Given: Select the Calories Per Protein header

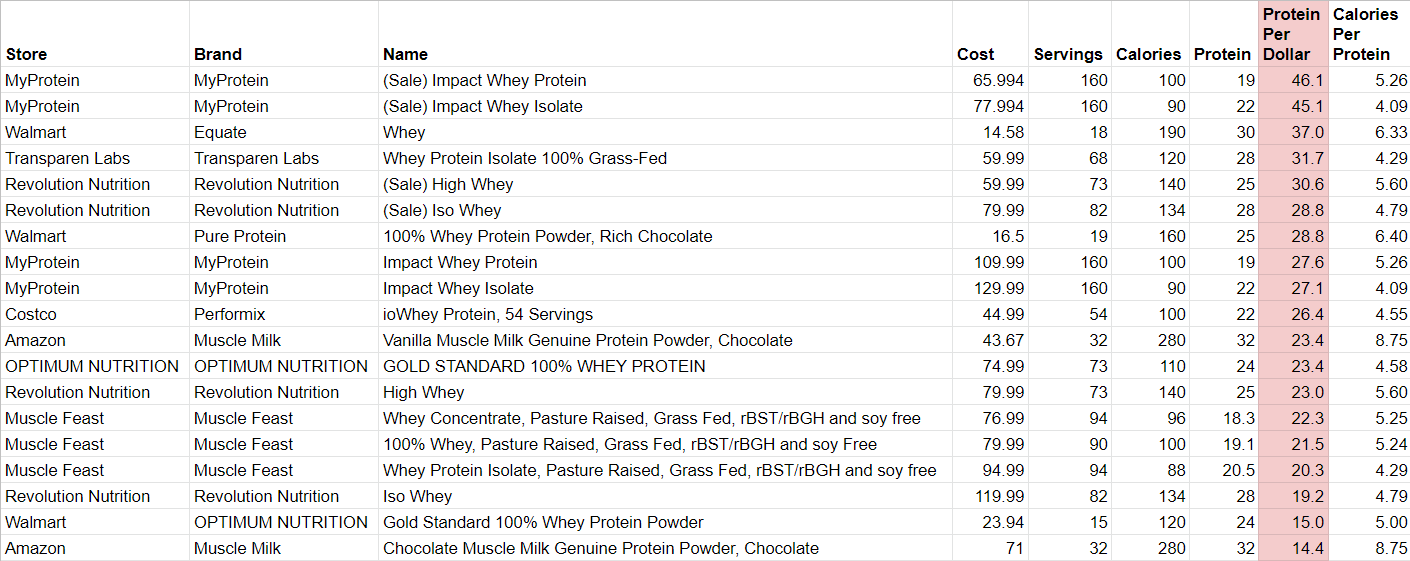Looking at the screenshot, I should 1369,34.
